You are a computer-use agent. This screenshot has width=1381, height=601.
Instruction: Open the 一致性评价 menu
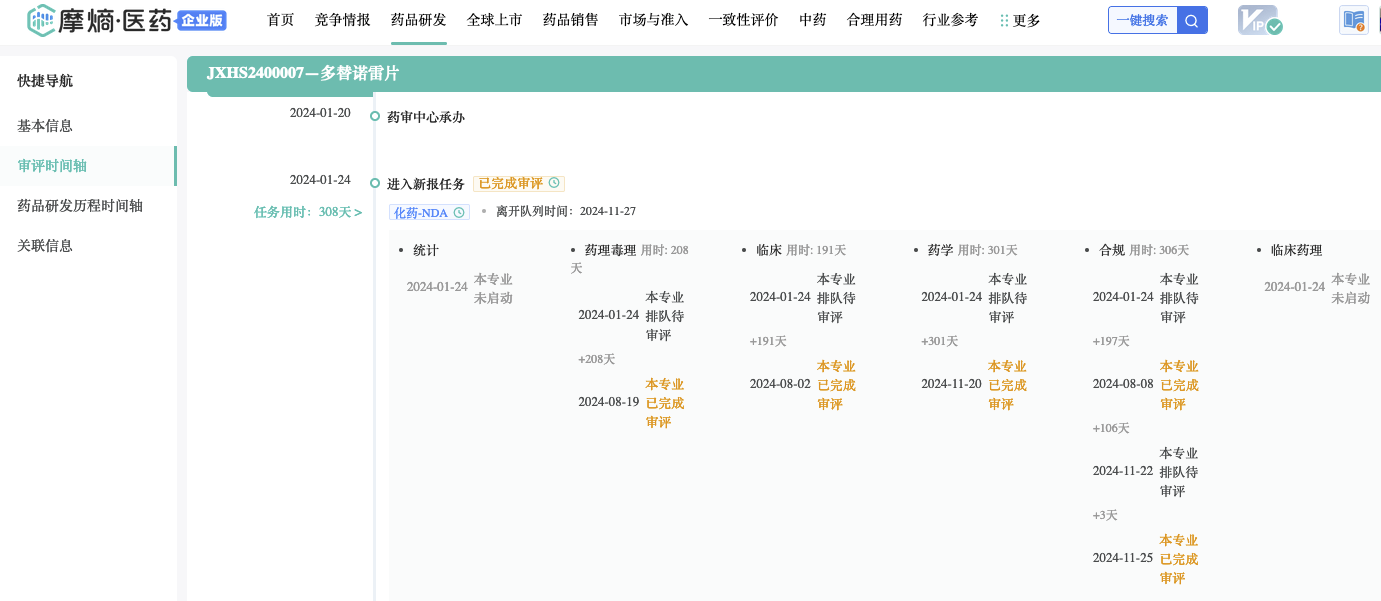point(743,20)
